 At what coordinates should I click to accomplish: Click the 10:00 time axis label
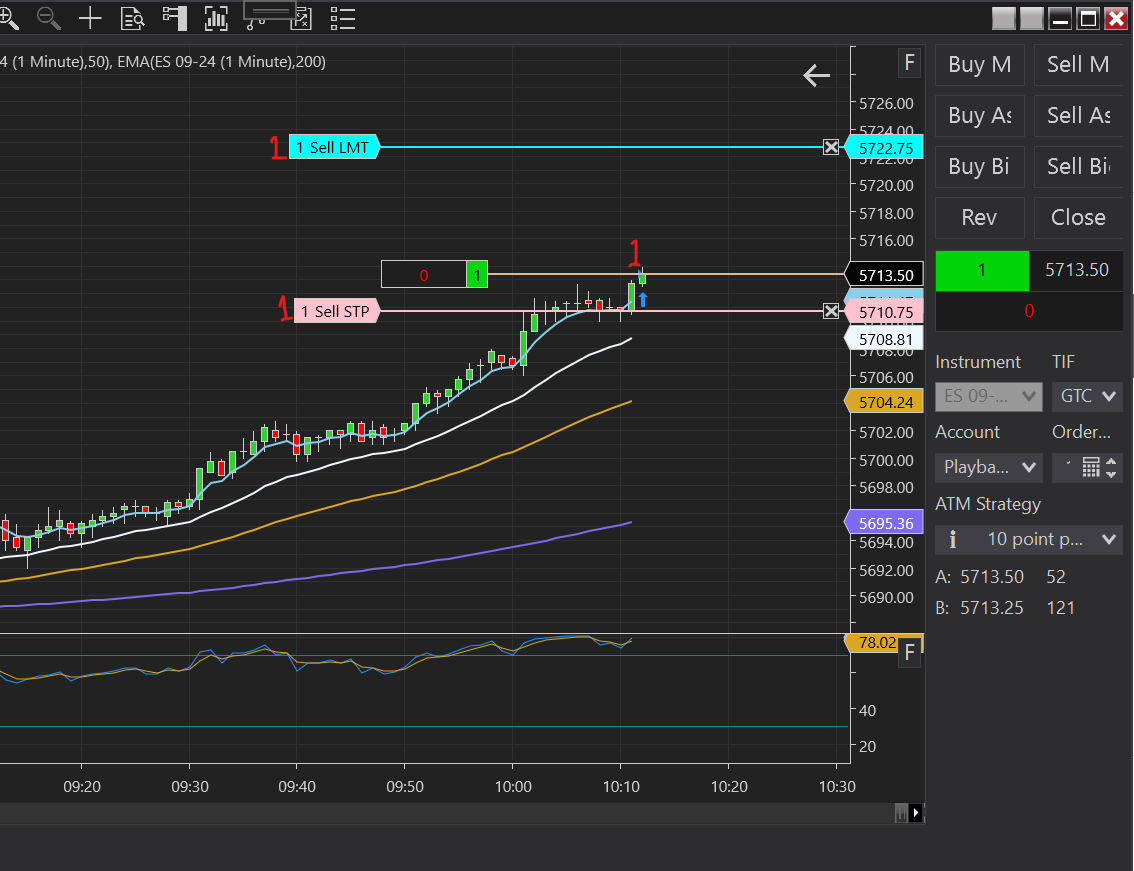point(513,787)
